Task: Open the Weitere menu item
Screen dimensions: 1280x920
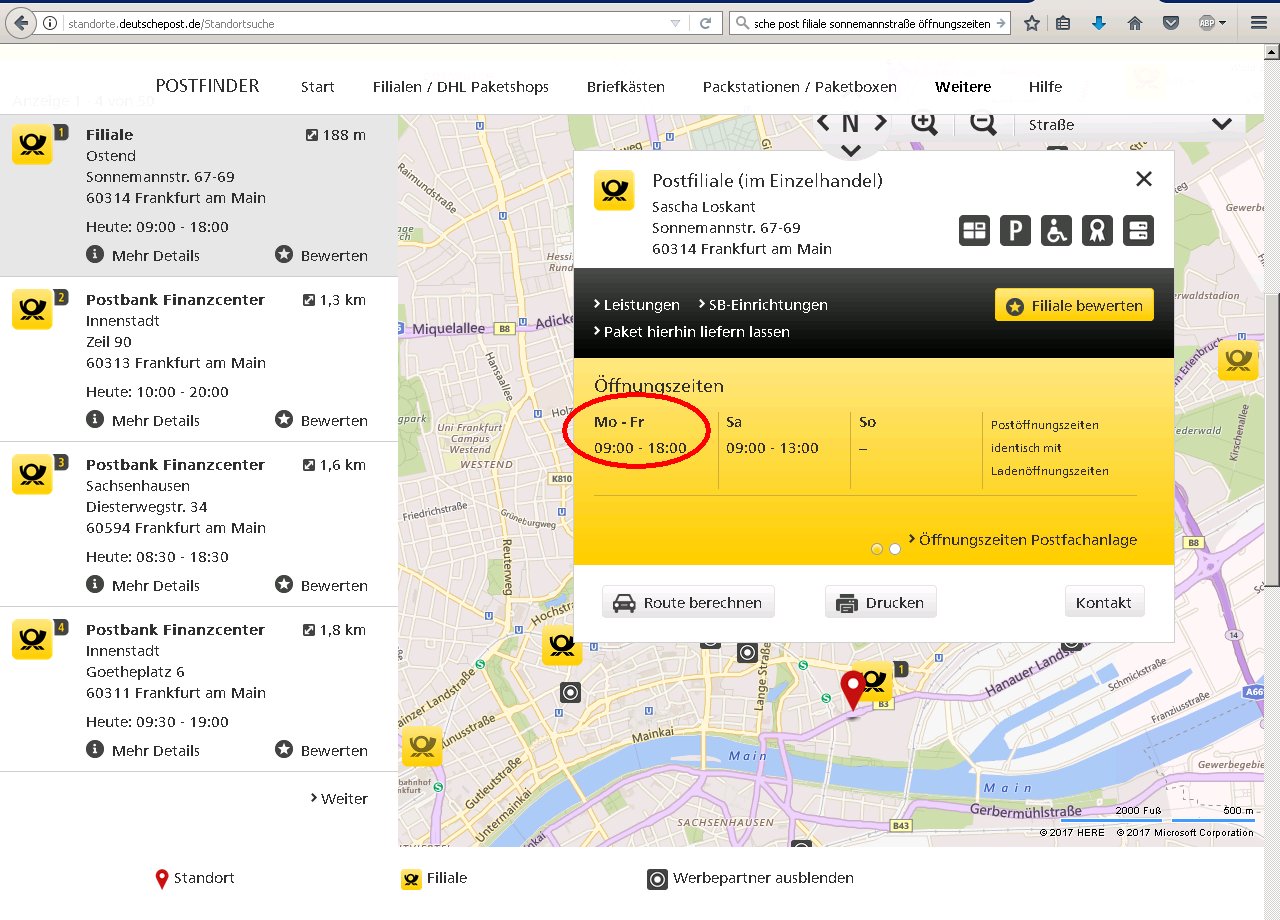Action: pyautogui.click(x=963, y=87)
